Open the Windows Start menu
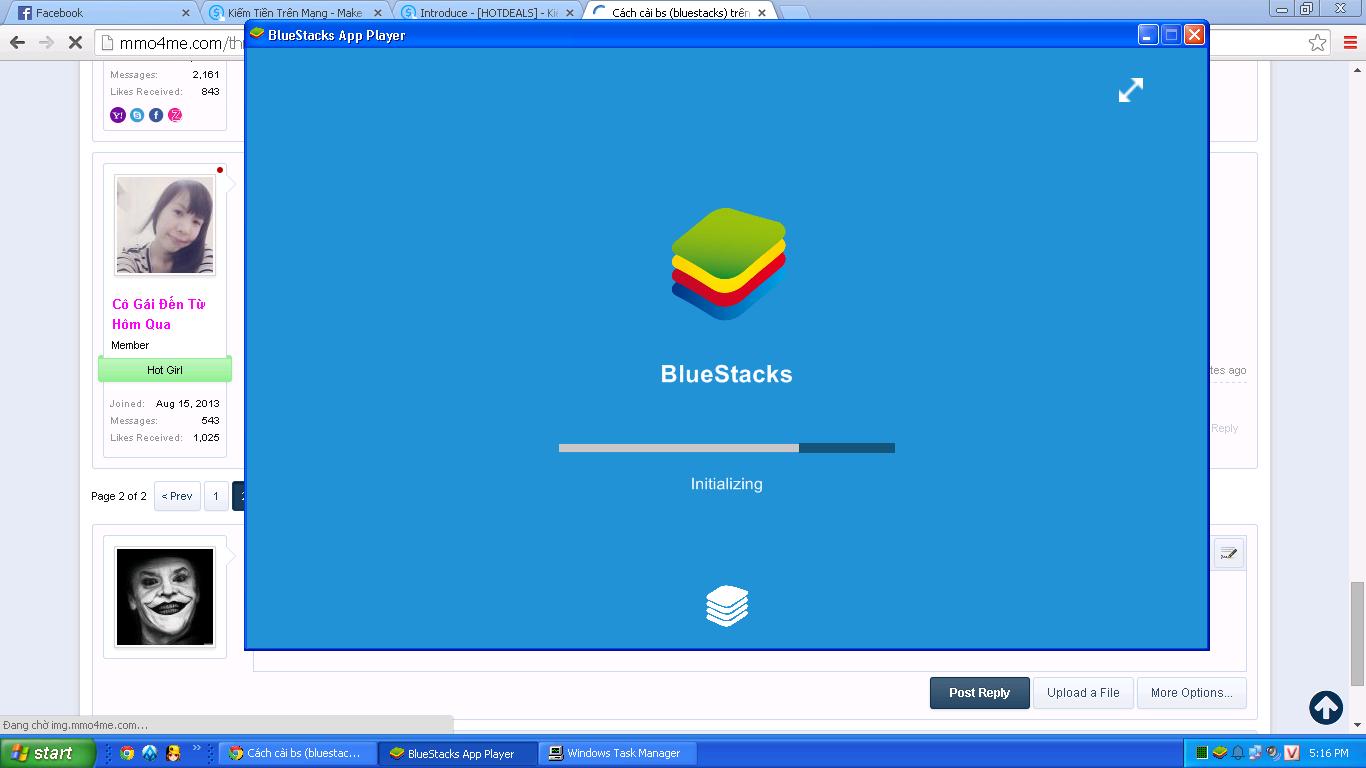The height and width of the screenshot is (768, 1366). (x=48, y=753)
